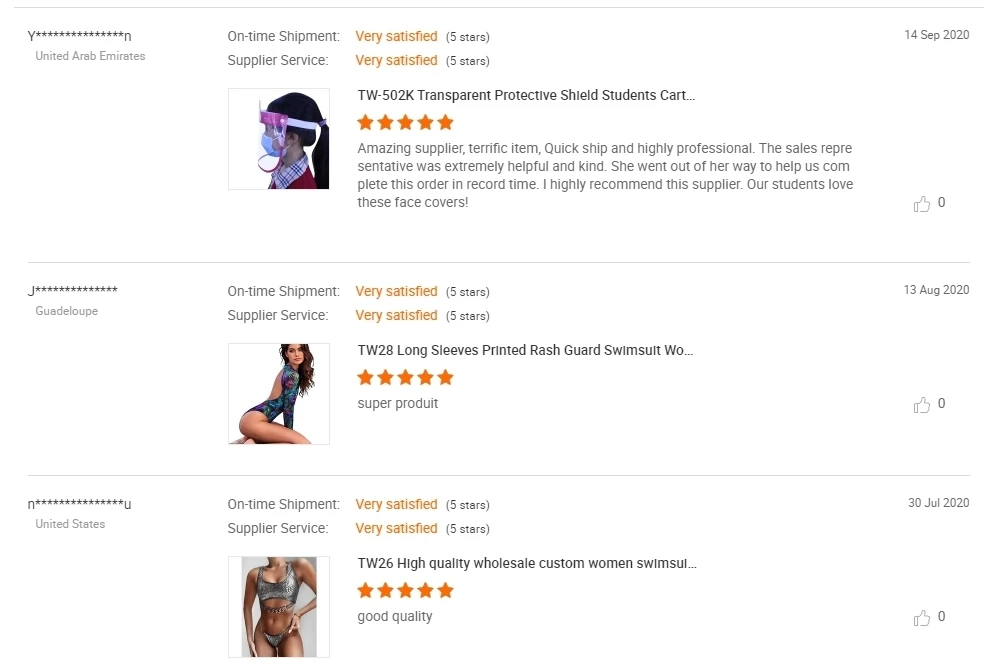The height and width of the screenshot is (665, 1001).
Task: Open the rash guard swimsuit thumbnail
Action: tap(278, 394)
